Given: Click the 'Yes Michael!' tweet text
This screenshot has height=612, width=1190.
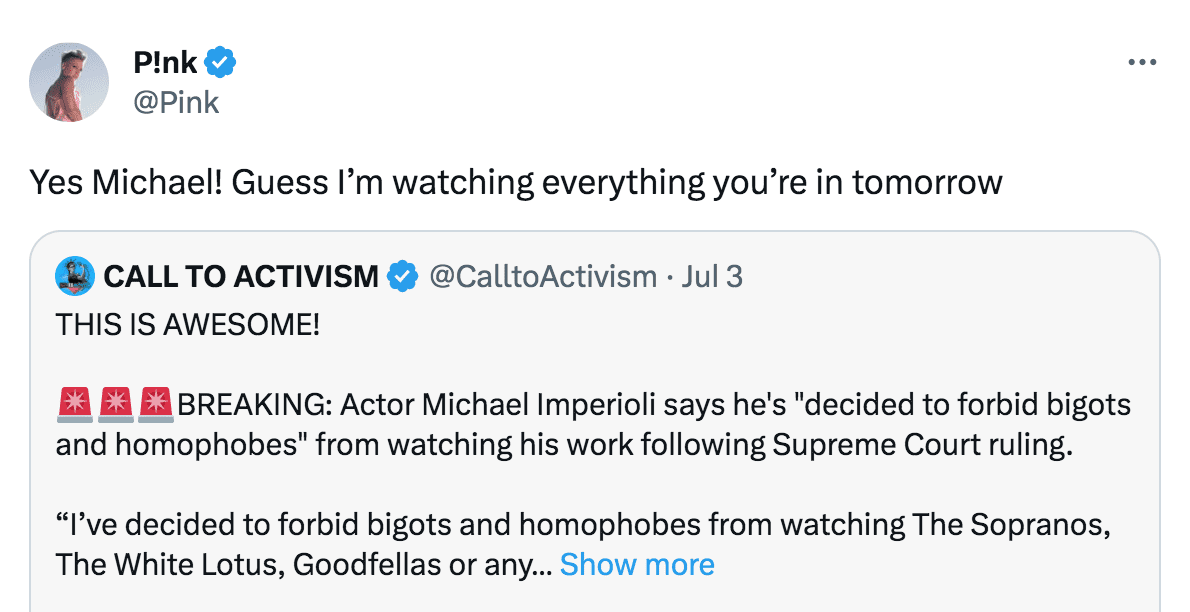Looking at the screenshot, I should (x=515, y=182).
